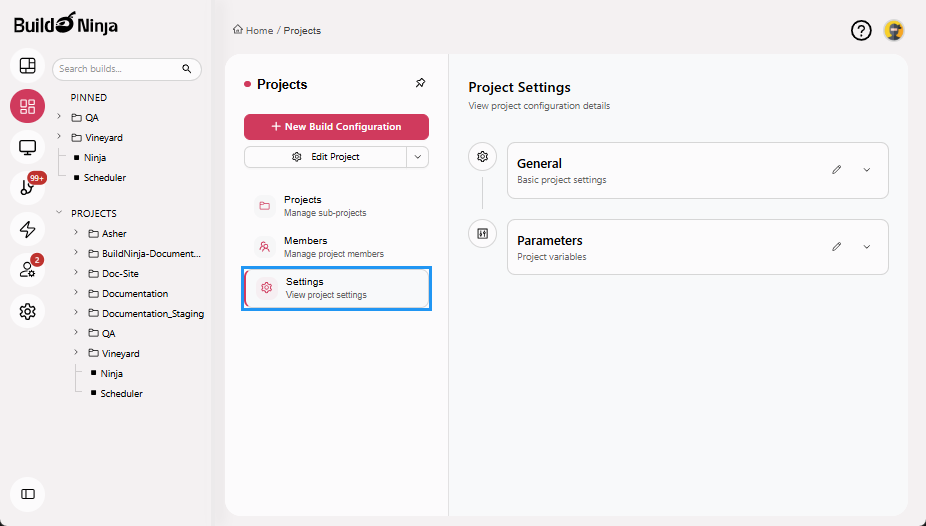Expand the pinned QA folder
The height and width of the screenshot is (526, 926).
[59, 117]
